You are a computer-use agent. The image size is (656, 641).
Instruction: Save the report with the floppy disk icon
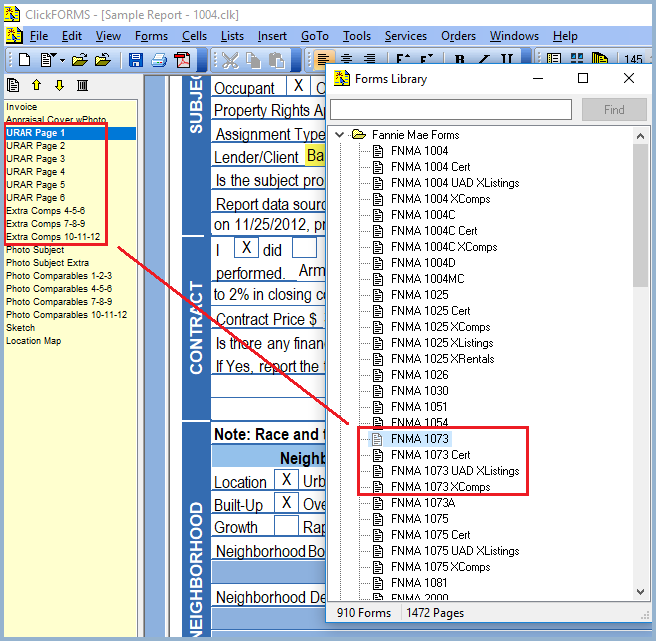pos(136,60)
